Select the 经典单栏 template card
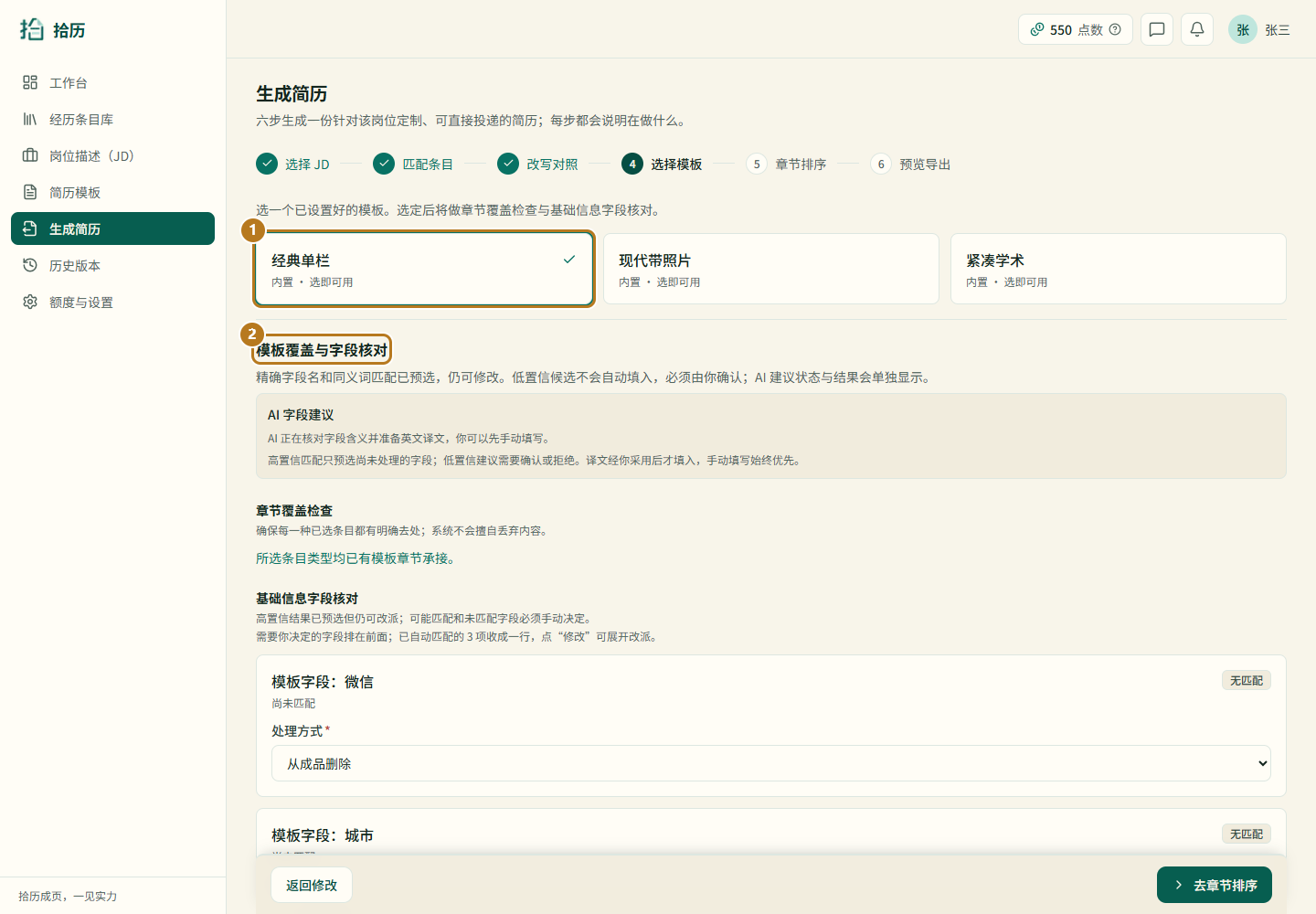This screenshot has height=914, width=1316. coord(424,269)
